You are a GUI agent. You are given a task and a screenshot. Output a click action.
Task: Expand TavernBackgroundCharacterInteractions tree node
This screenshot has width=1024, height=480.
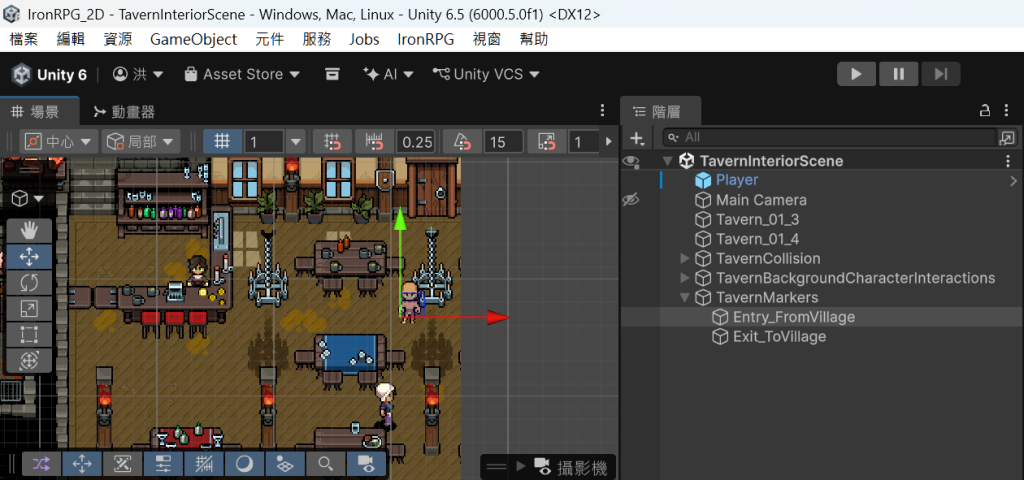pyautogui.click(x=684, y=278)
